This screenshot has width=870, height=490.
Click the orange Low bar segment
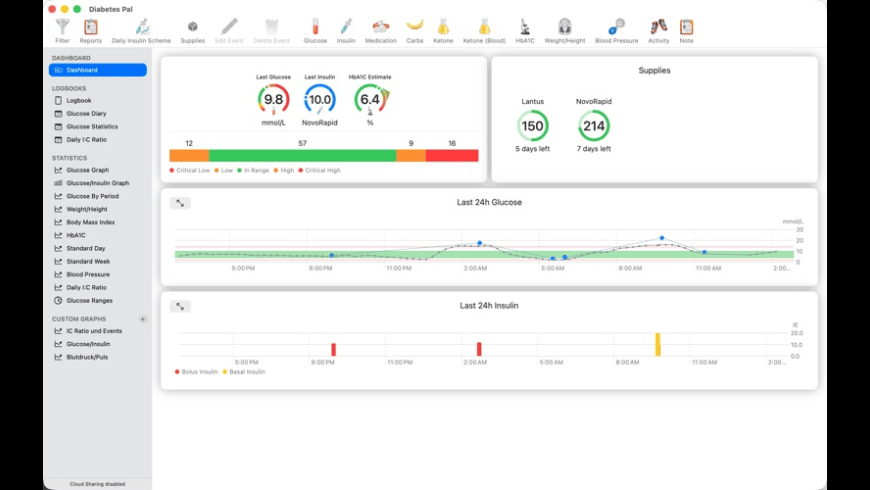coord(189,156)
